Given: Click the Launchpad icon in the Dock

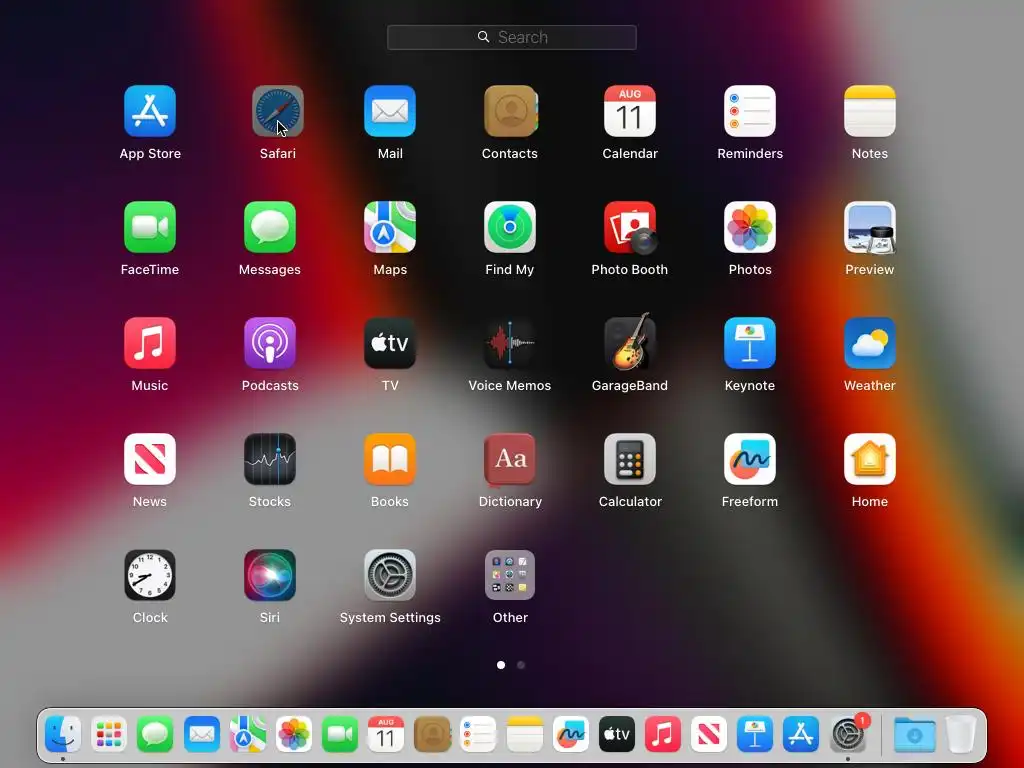Looking at the screenshot, I should [x=108, y=735].
